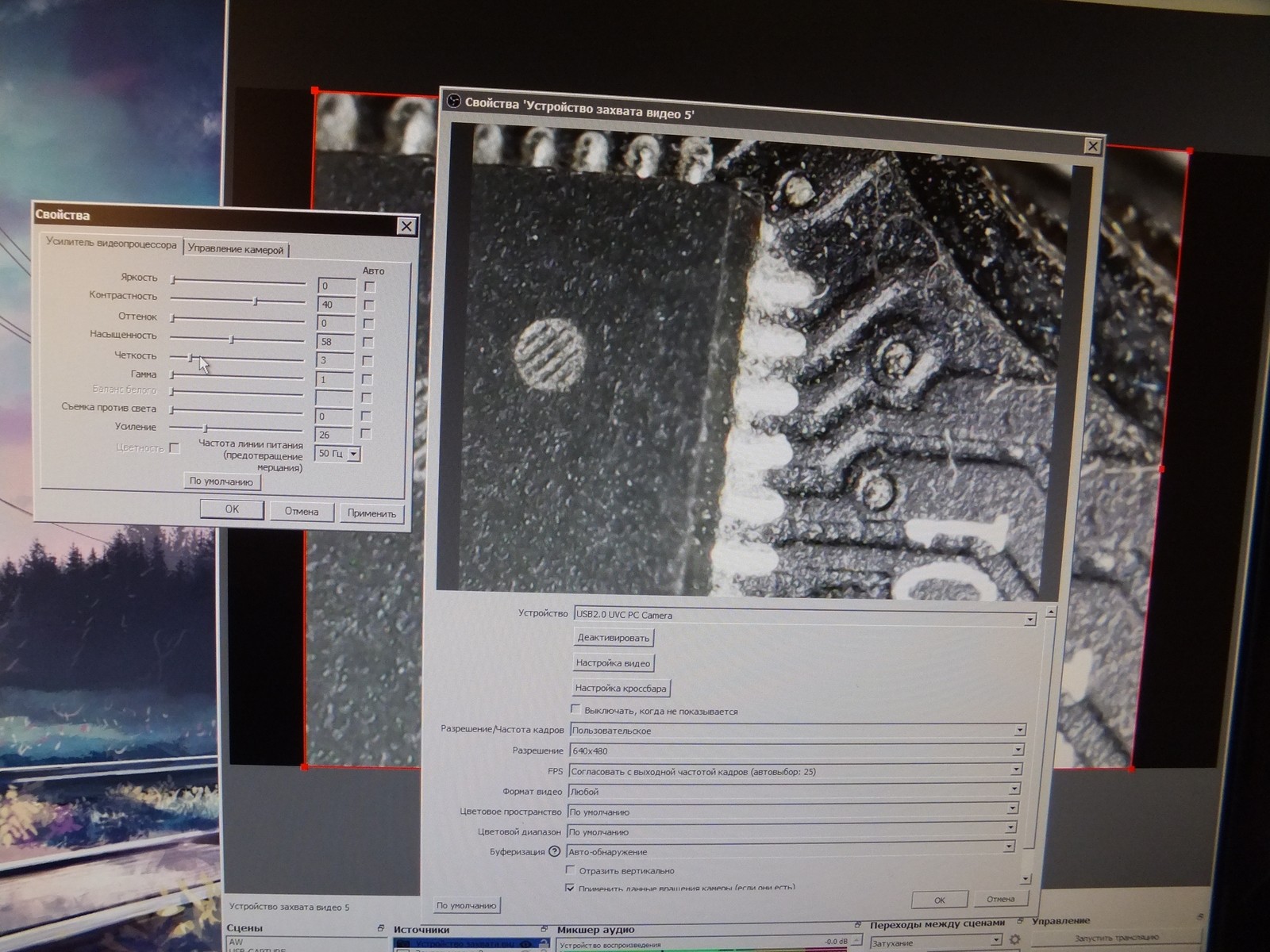Close the small Свойства camera dialog
Screen dimensions: 1270x952
pyautogui.click(x=406, y=226)
